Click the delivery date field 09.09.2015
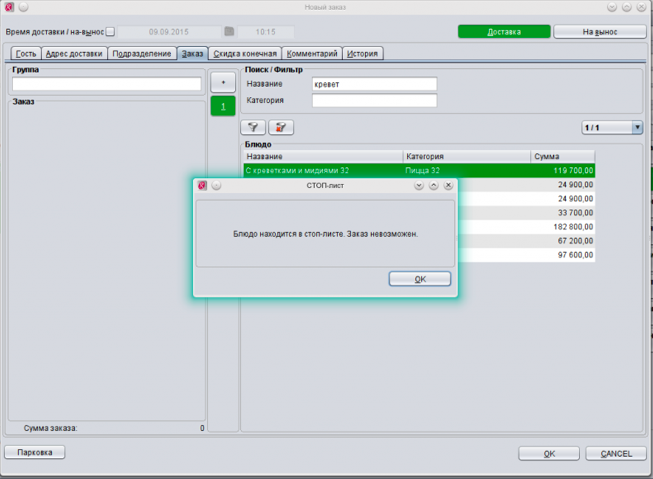The width and height of the screenshot is (653, 479). (169, 32)
